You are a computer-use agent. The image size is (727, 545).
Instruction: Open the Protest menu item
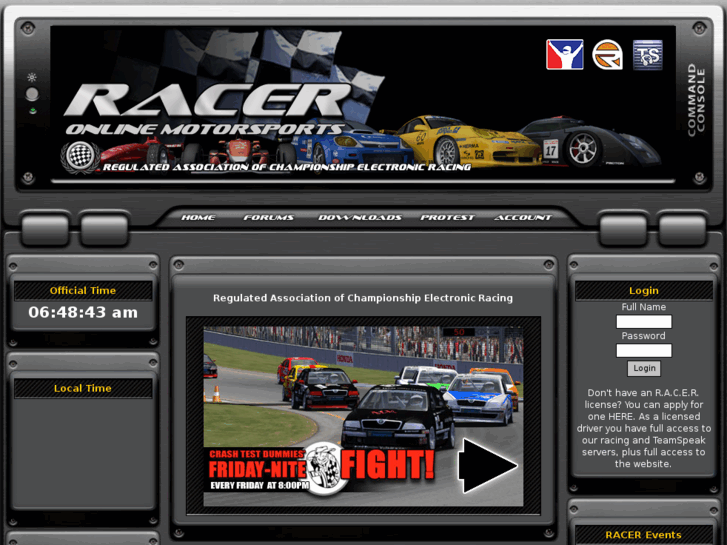pyautogui.click(x=447, y=217)
